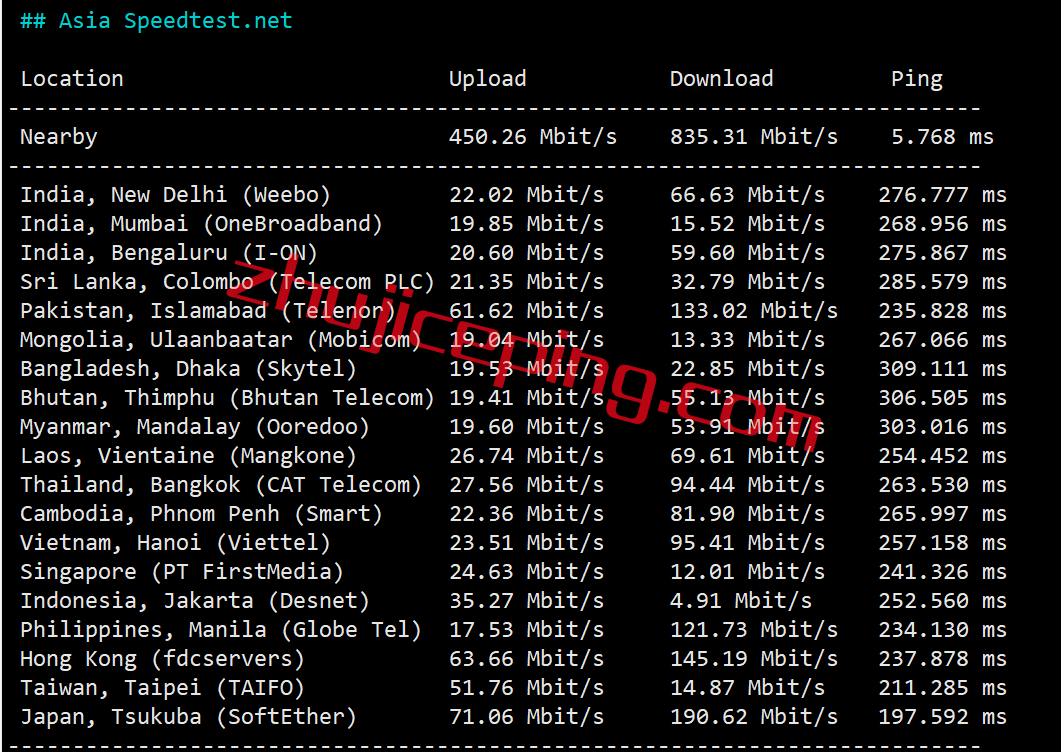The image size is (1061, 752).
Task: Click "Indonesia, Jakarta (Desnet)" row label
Action: 195,602
